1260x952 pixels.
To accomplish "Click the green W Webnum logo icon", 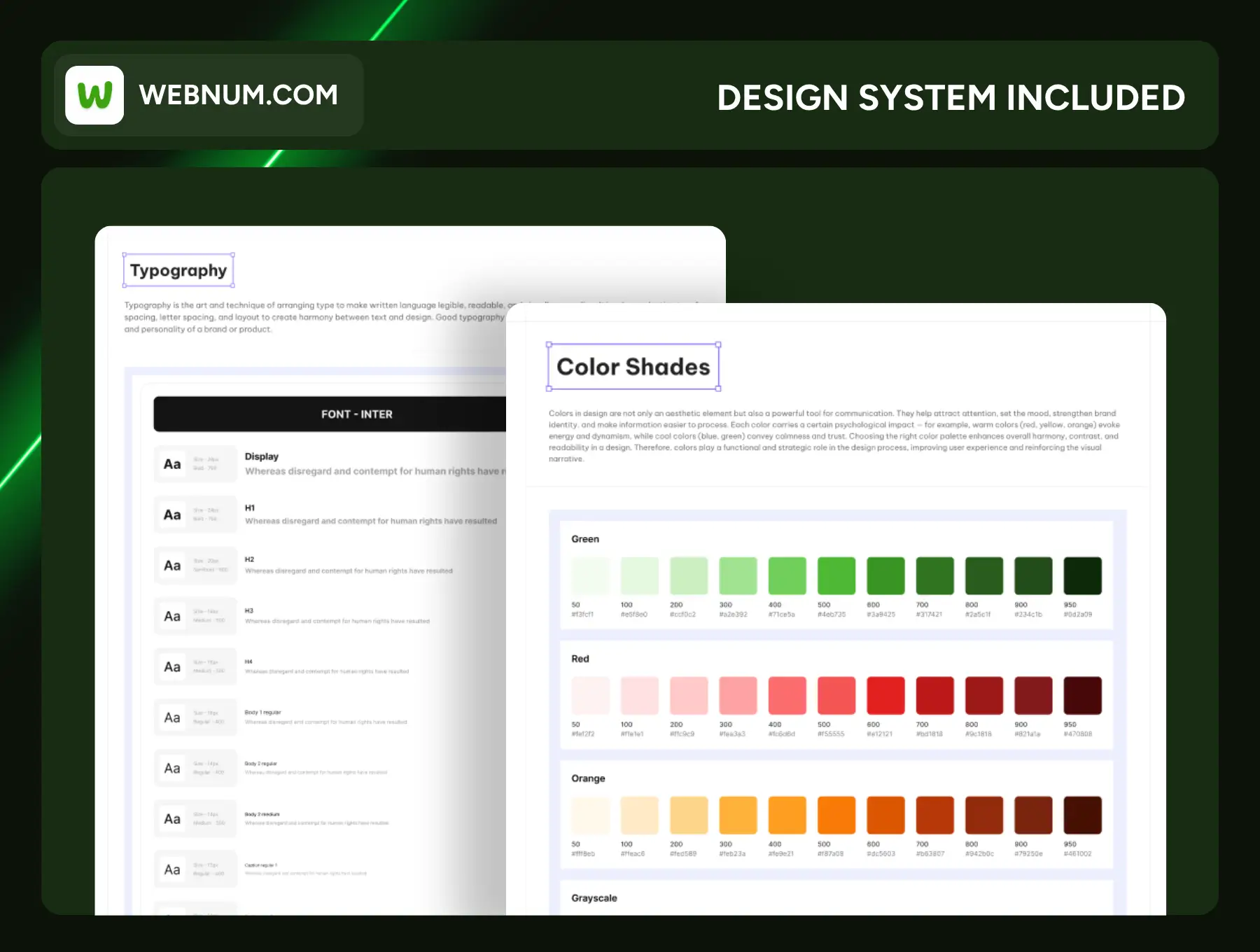I will [94, 95].
